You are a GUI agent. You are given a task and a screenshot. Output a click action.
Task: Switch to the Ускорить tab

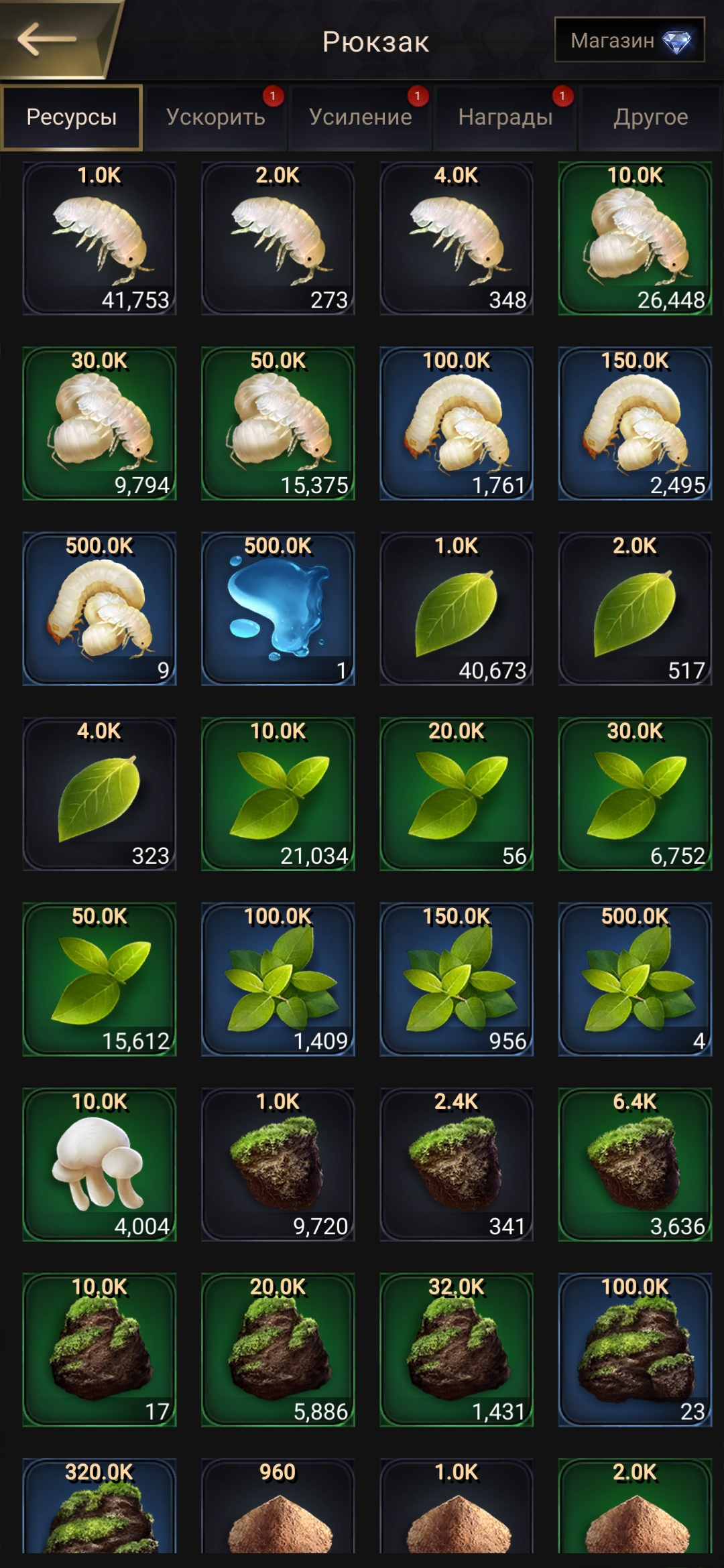pos(216,117)
